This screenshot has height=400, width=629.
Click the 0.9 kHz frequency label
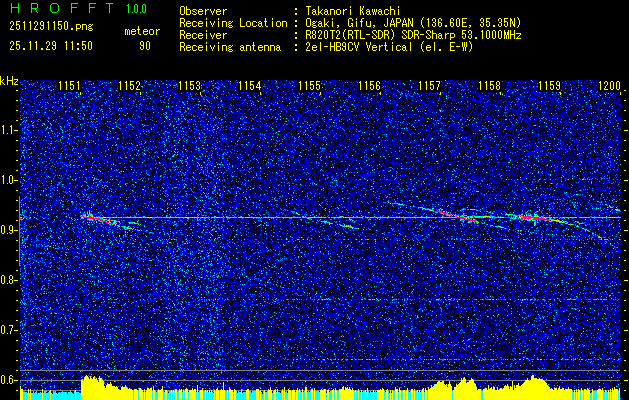click(x=9, y=230)
